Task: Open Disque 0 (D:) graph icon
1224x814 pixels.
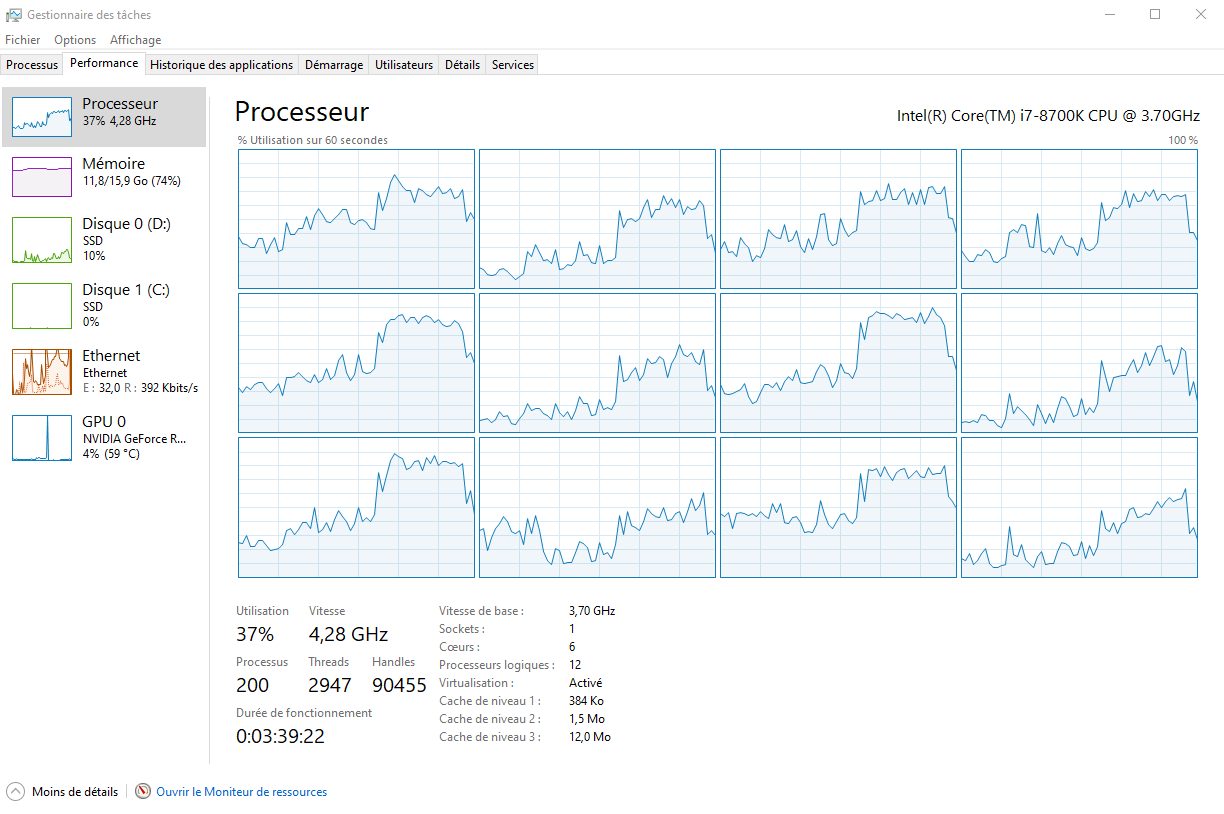Action: (x=42, y=240)
